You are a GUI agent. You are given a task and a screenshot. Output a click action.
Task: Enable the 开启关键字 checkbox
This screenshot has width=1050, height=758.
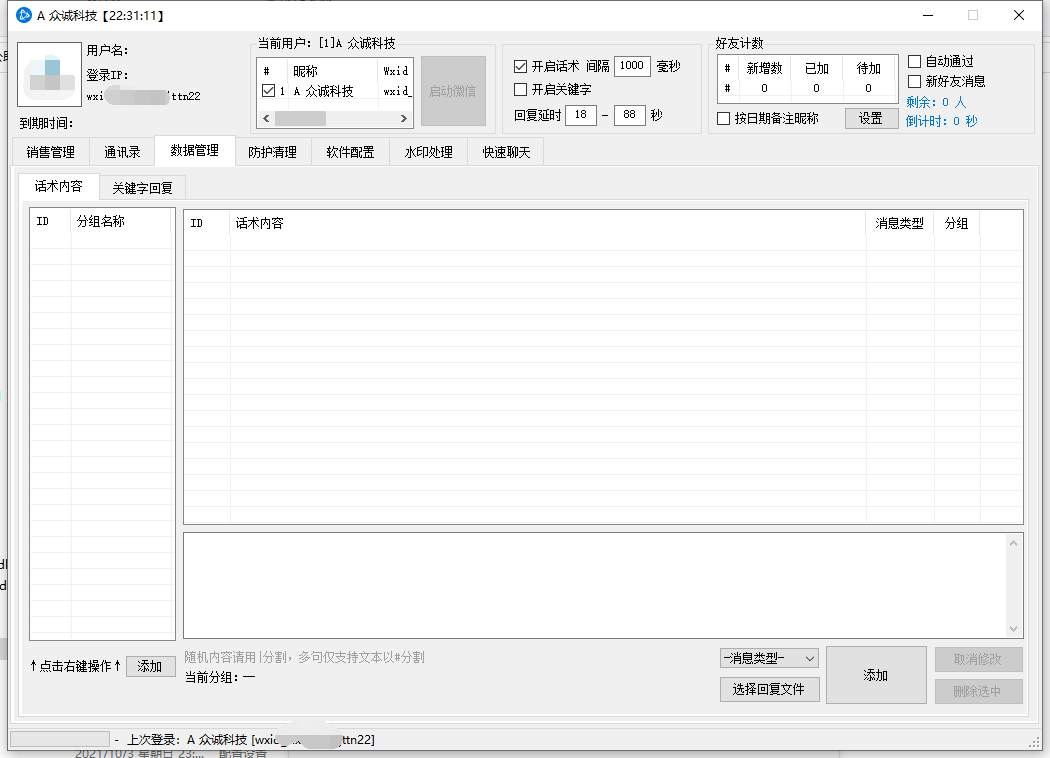[x=520, y=90]
